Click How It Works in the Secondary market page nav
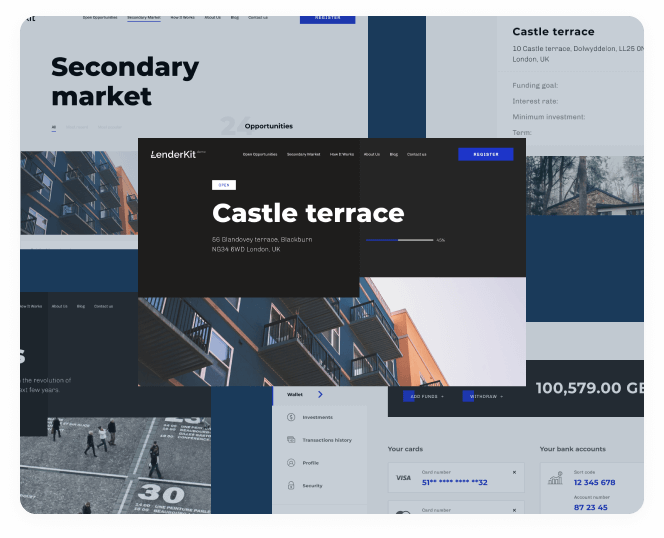 (183, 18)
